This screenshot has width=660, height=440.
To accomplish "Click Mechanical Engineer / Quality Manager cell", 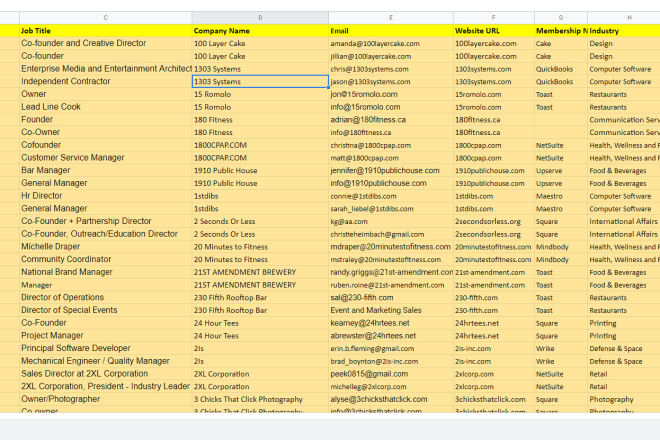I will tap(105, 361).
